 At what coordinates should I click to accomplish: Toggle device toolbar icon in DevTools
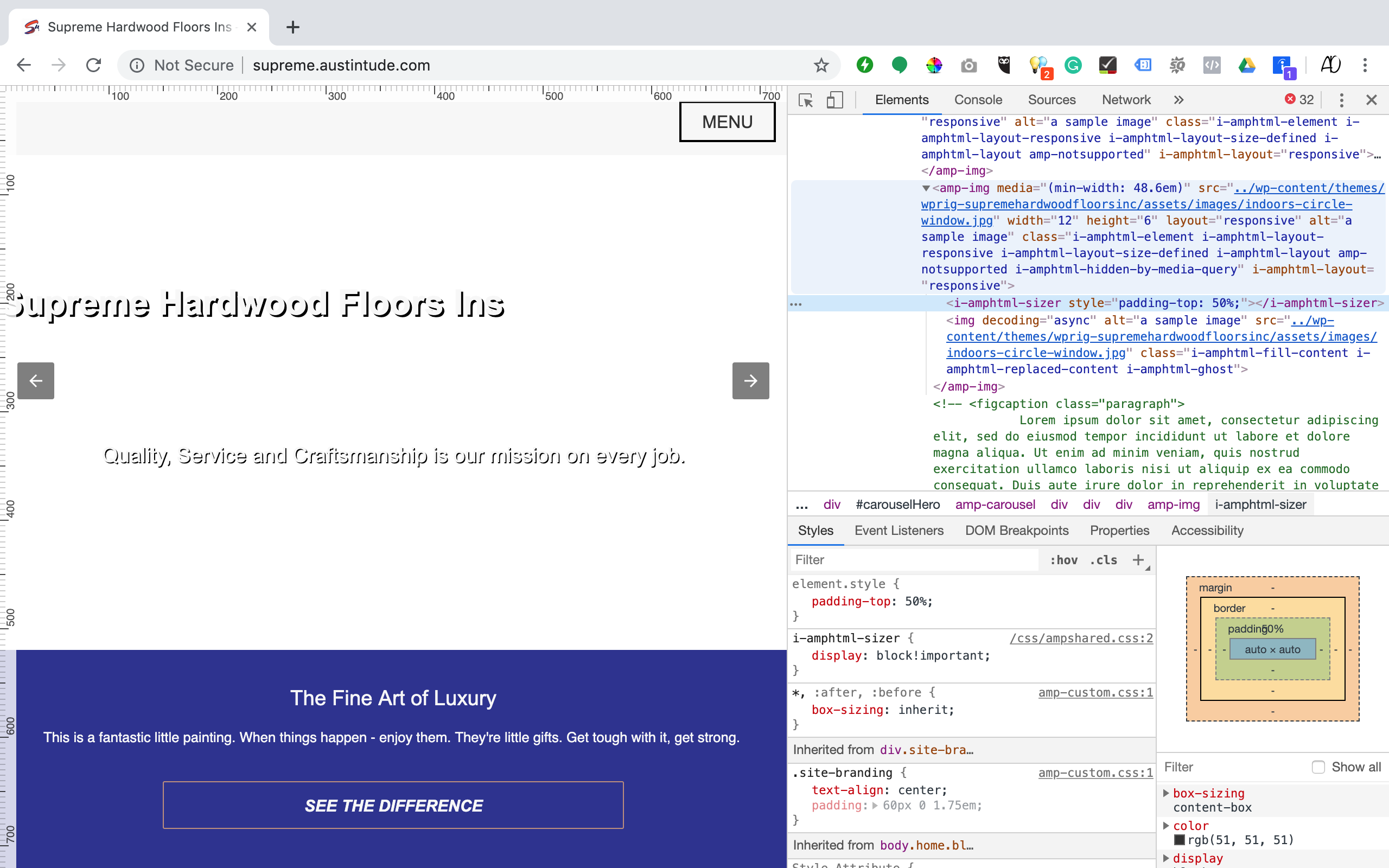[834, 100]
